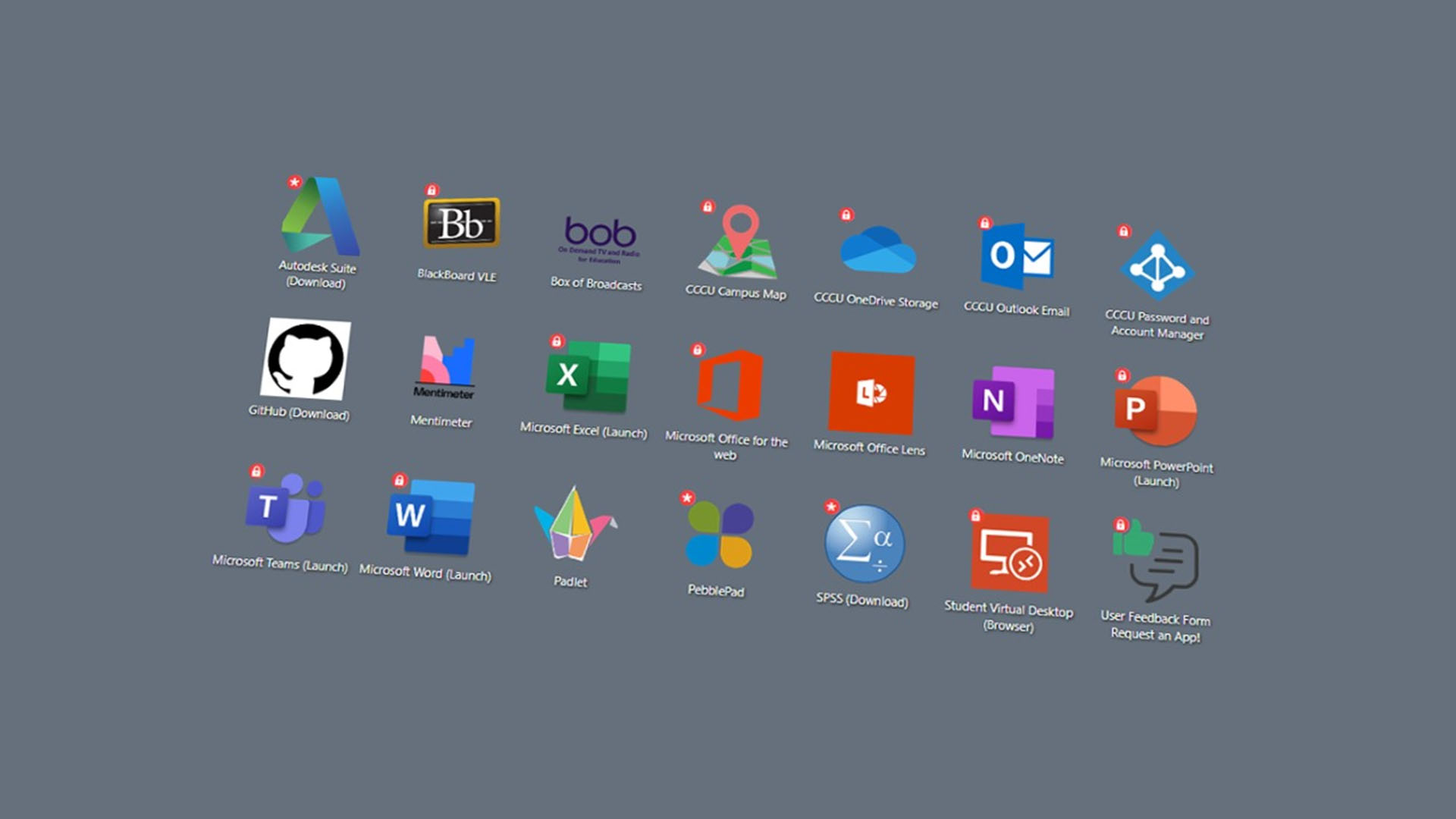Click "Microsoft Office for the web" label
1456x819 pixels.
(x=726, y=446)
